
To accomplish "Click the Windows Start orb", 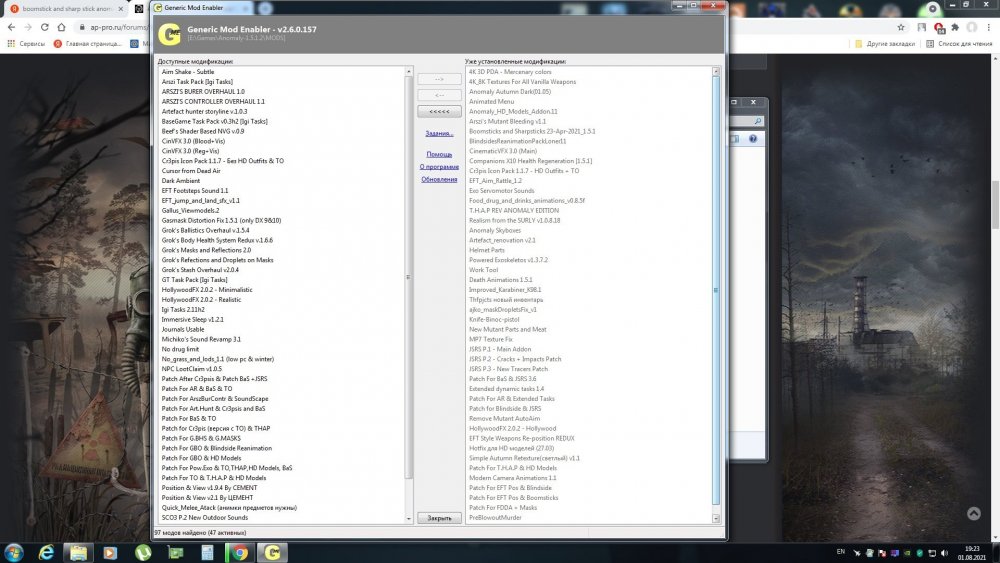I will (14, 552).
